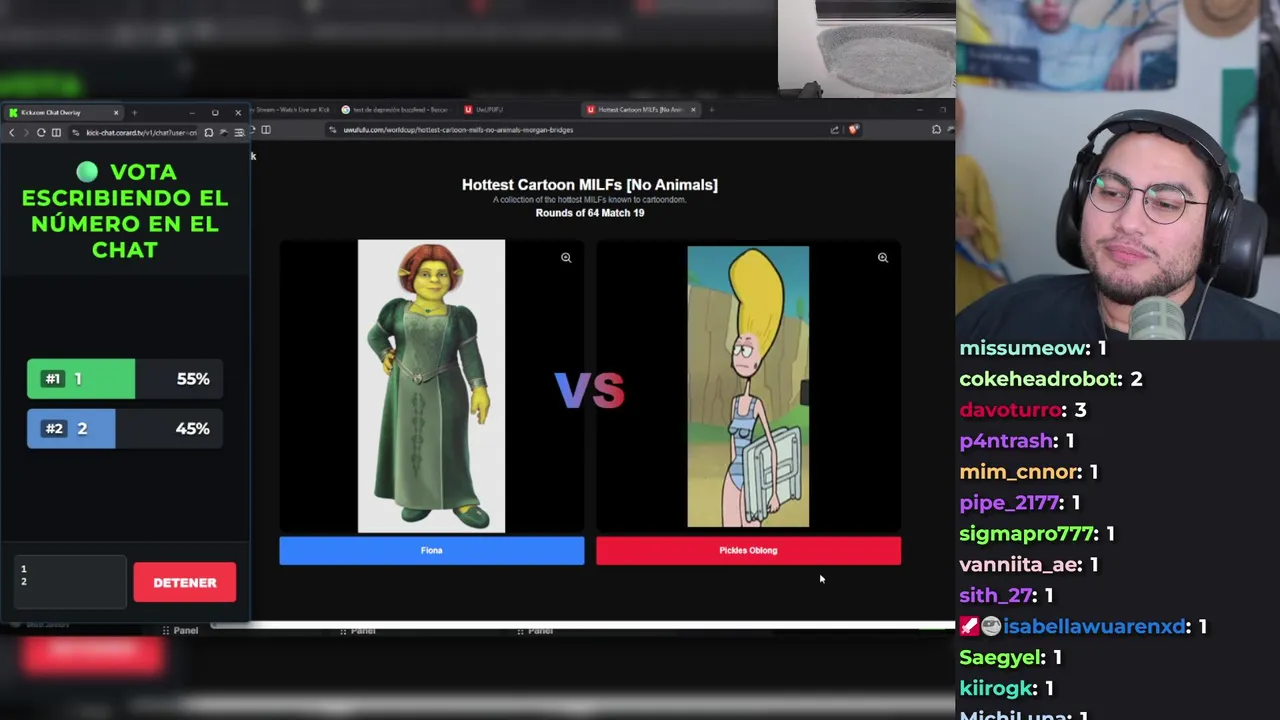Click chat message from cokeheadrobot

[x=1050, y=379]
